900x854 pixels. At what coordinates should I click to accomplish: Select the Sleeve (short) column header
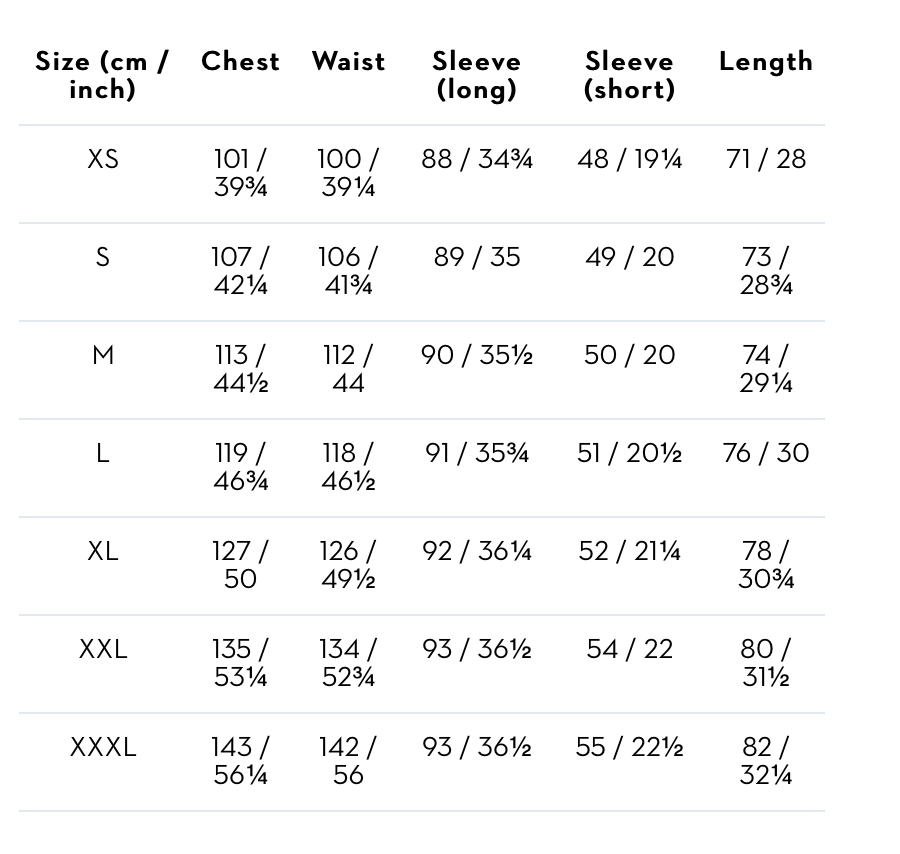(x=629, y=75)
